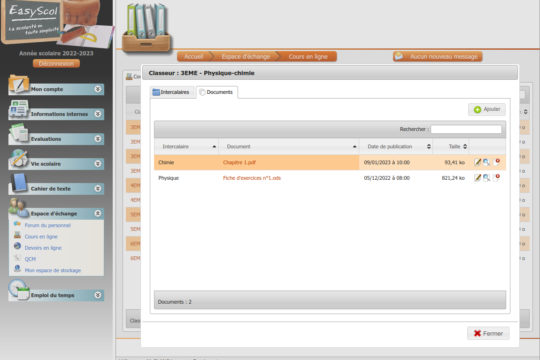Open the Aucun nouveau message notification
Image resolution: width=540 pixels, height=360 pixels.
pyautogui.click(x=438, y=56)
